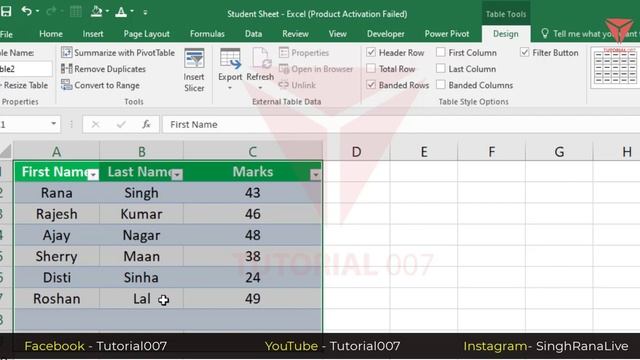The image size is (640, 360).
Task: Toggle the Filter Button checkbox
Action: (x=524, y=52)
